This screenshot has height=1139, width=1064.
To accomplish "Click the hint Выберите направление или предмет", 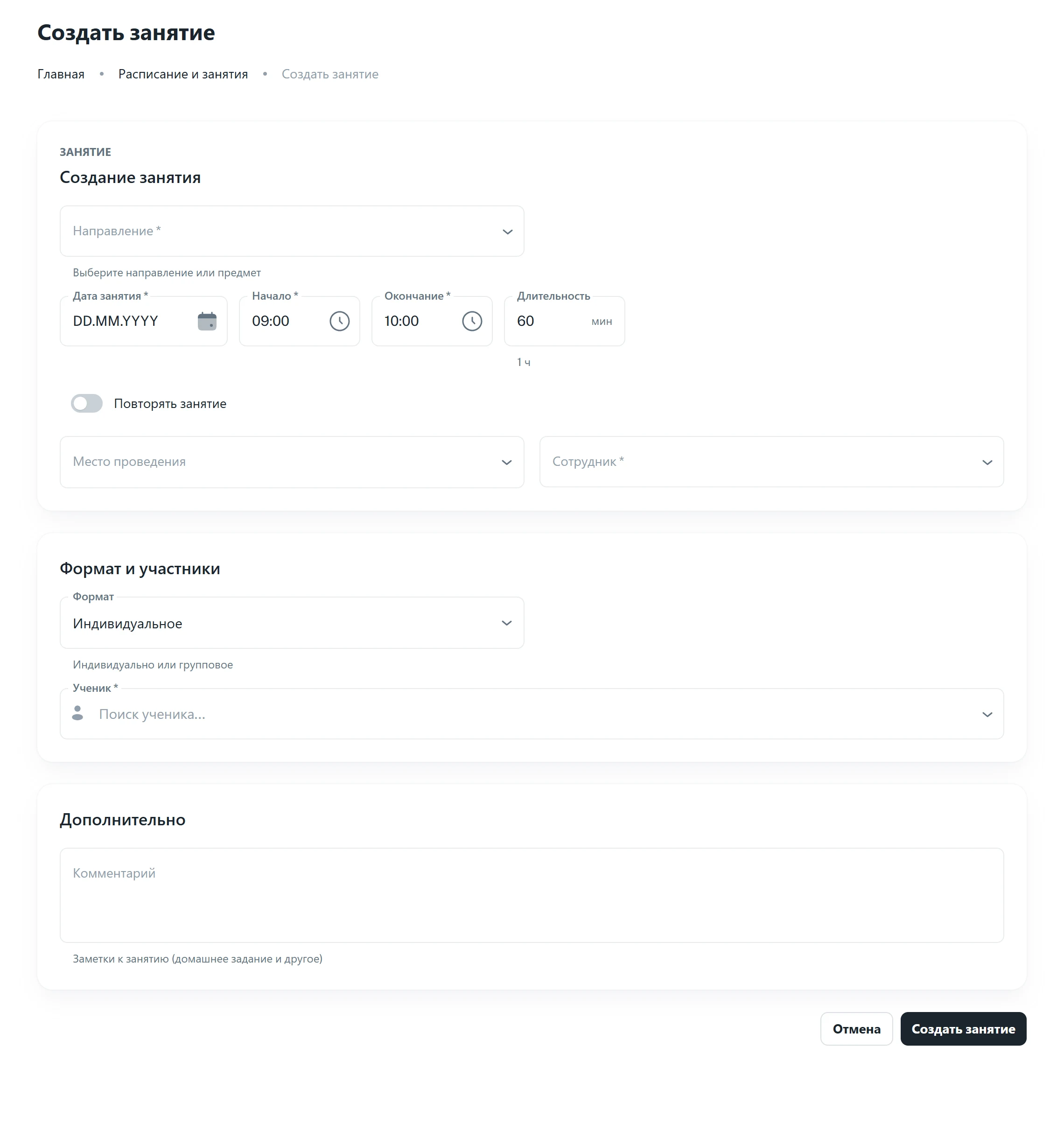I will [167, 273].
